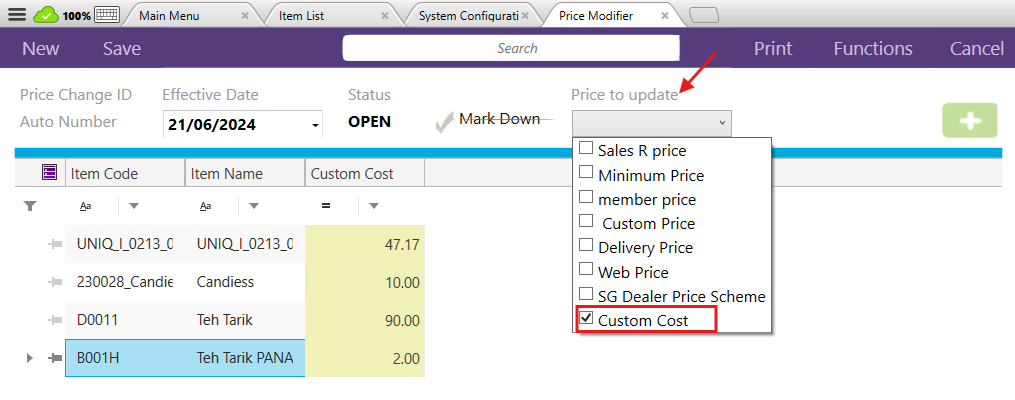1015x400 pixels.
Task: Close the Item List tab
Action: (386, 16)
